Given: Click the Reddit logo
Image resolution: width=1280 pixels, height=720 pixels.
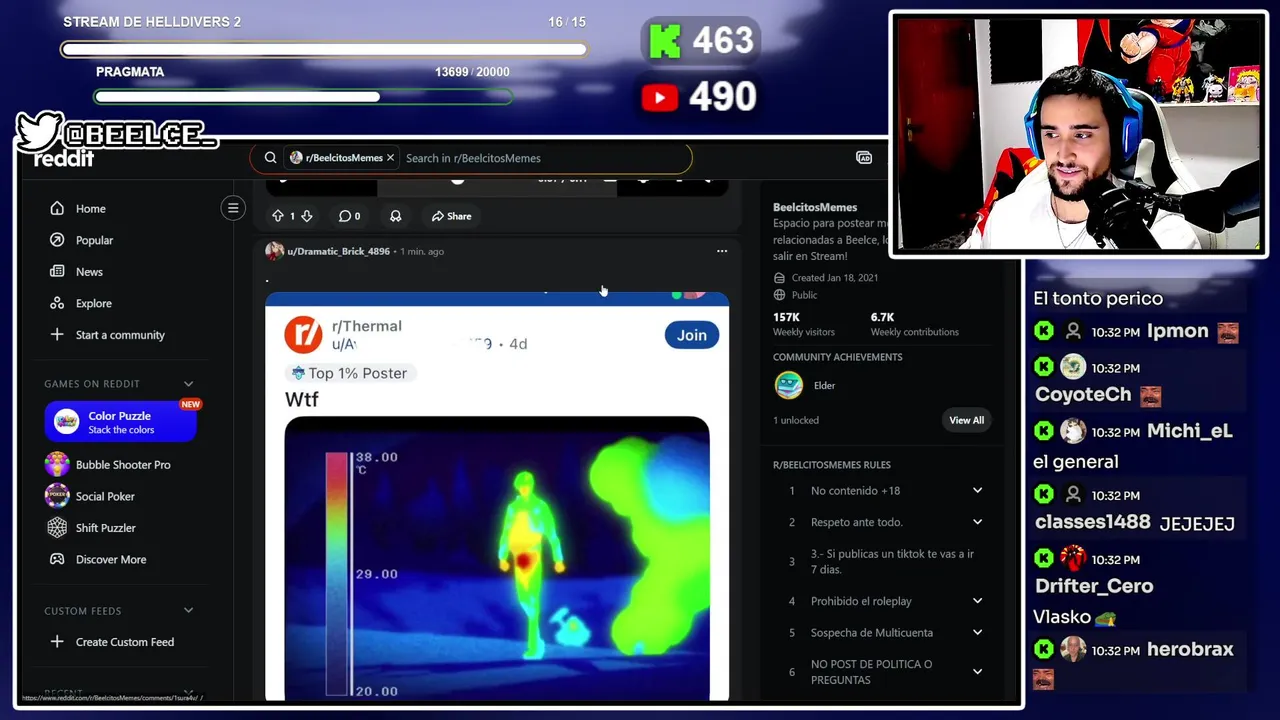Looking at the screenshot, I should (64, 159).
